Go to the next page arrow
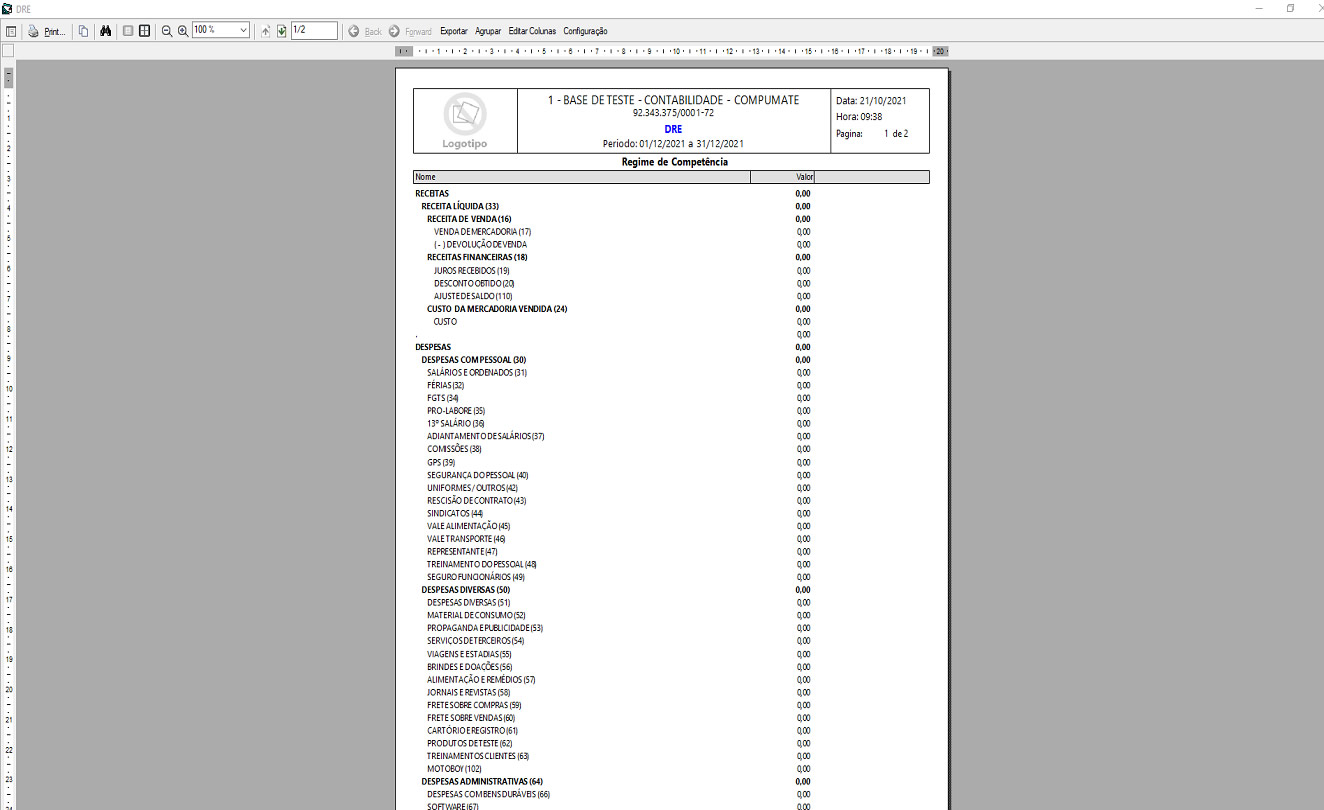This screenshot has height=810, width=1324. tap(282, 31)
